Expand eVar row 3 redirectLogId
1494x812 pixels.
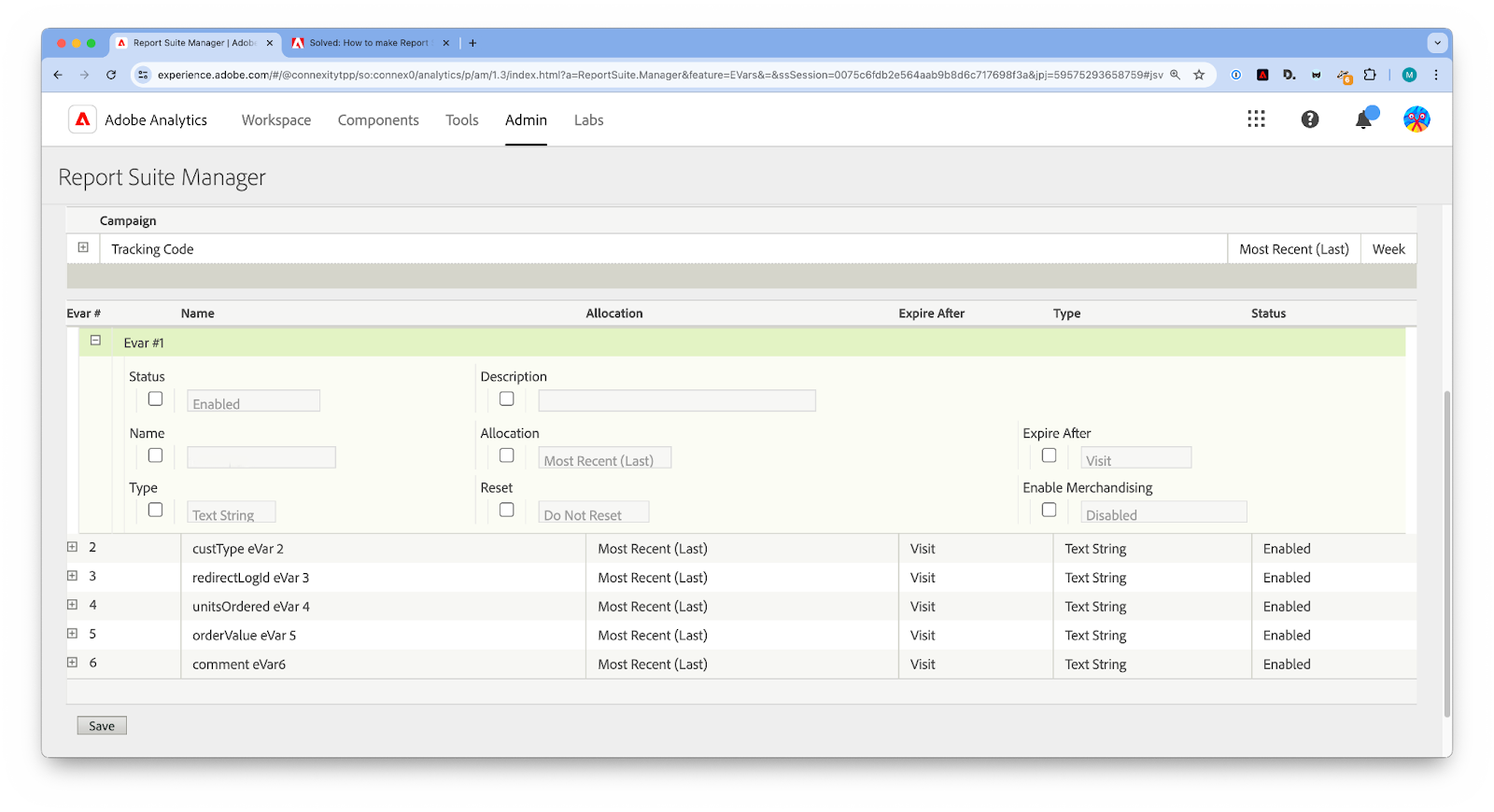[72, 576]
